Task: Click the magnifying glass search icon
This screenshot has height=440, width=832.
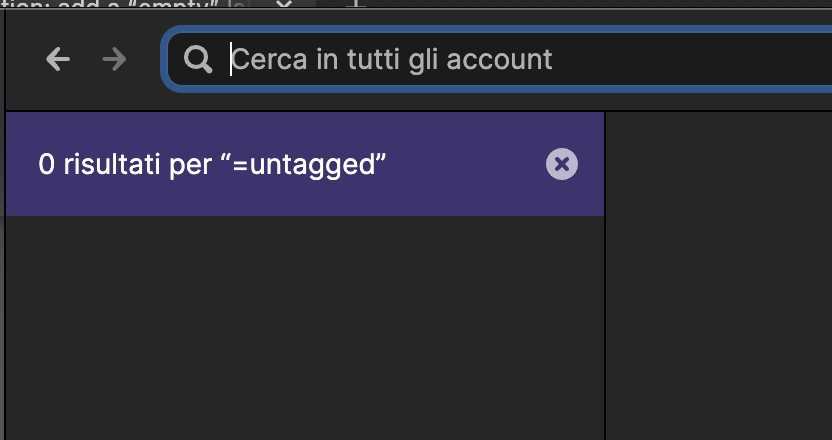Action: pyautogui.click(x=198, y=59)
